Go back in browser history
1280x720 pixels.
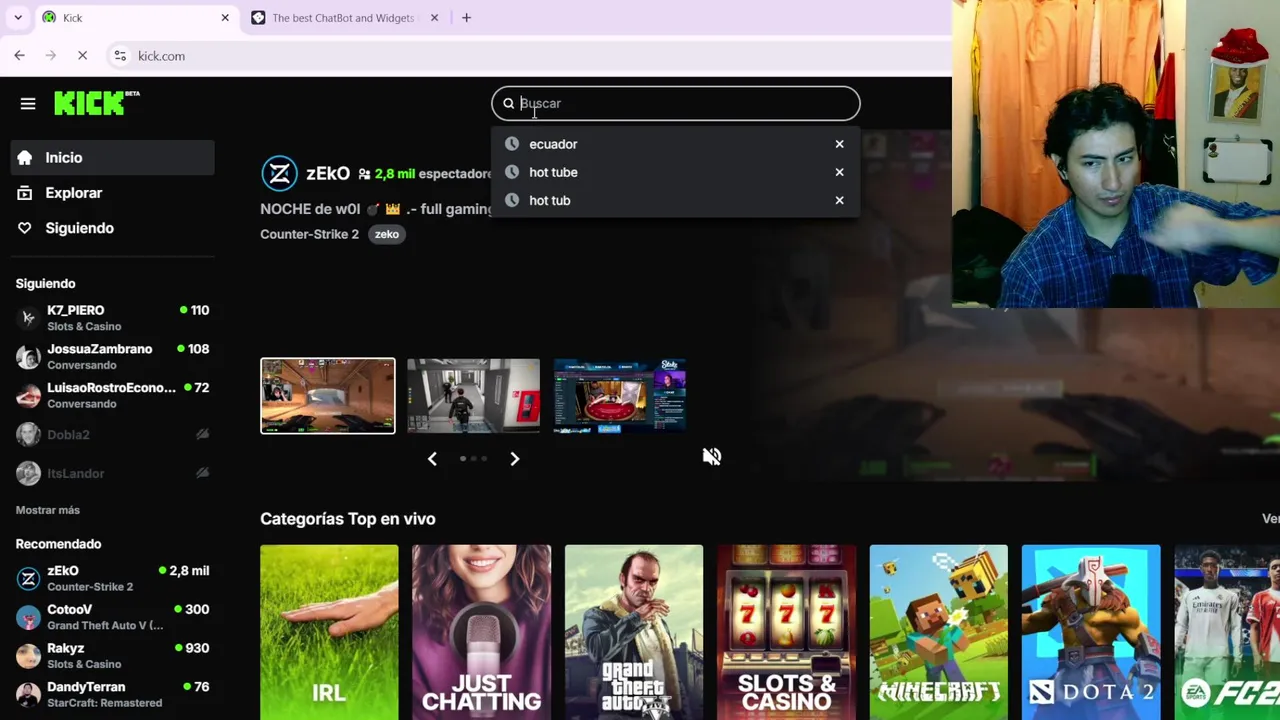(x=19, y=56)
